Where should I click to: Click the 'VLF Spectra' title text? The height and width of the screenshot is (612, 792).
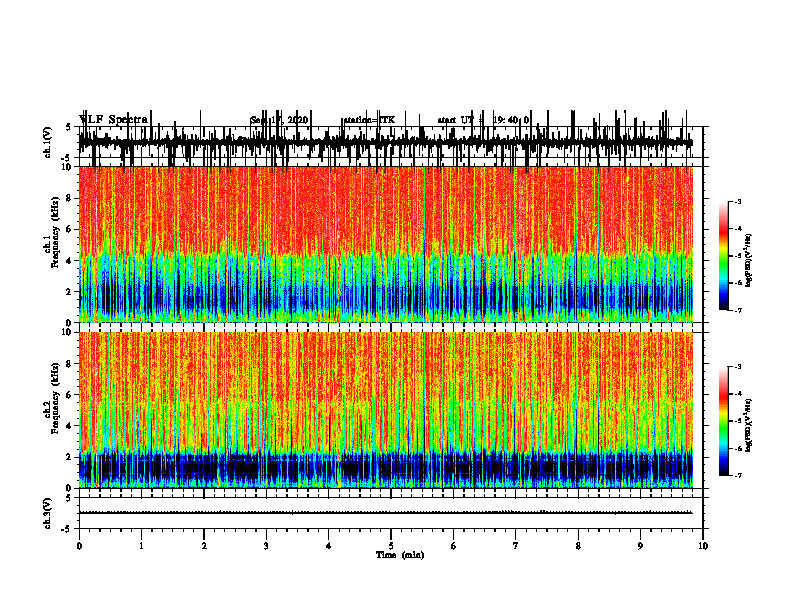[113, 119]
